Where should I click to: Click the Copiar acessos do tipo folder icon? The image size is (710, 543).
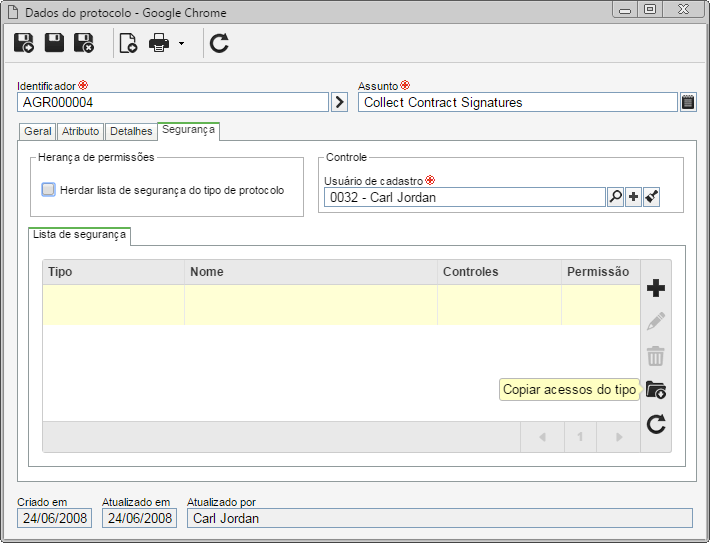(656, 389)
